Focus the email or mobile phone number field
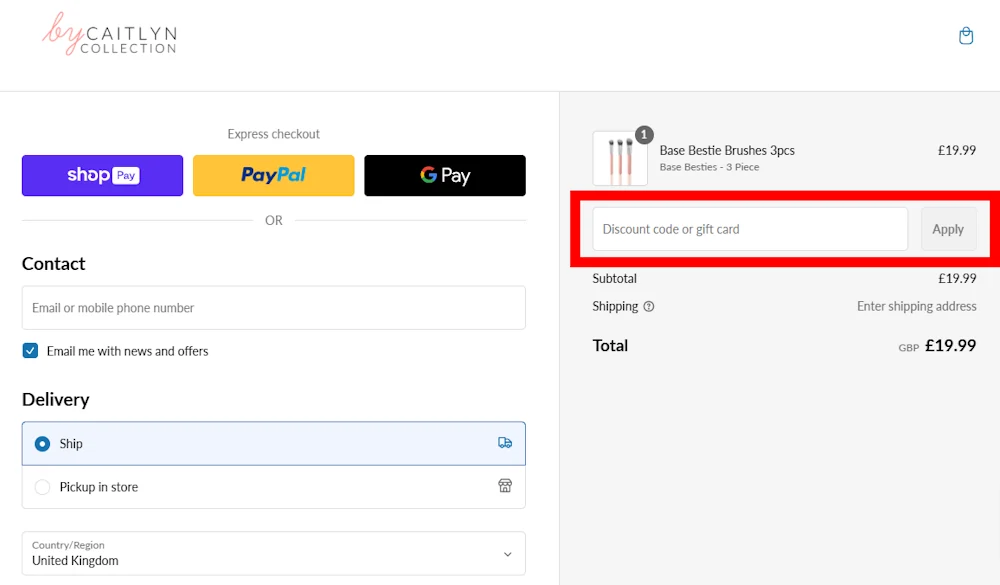The height and width of the screenshot is (585, 1000). 274,307
